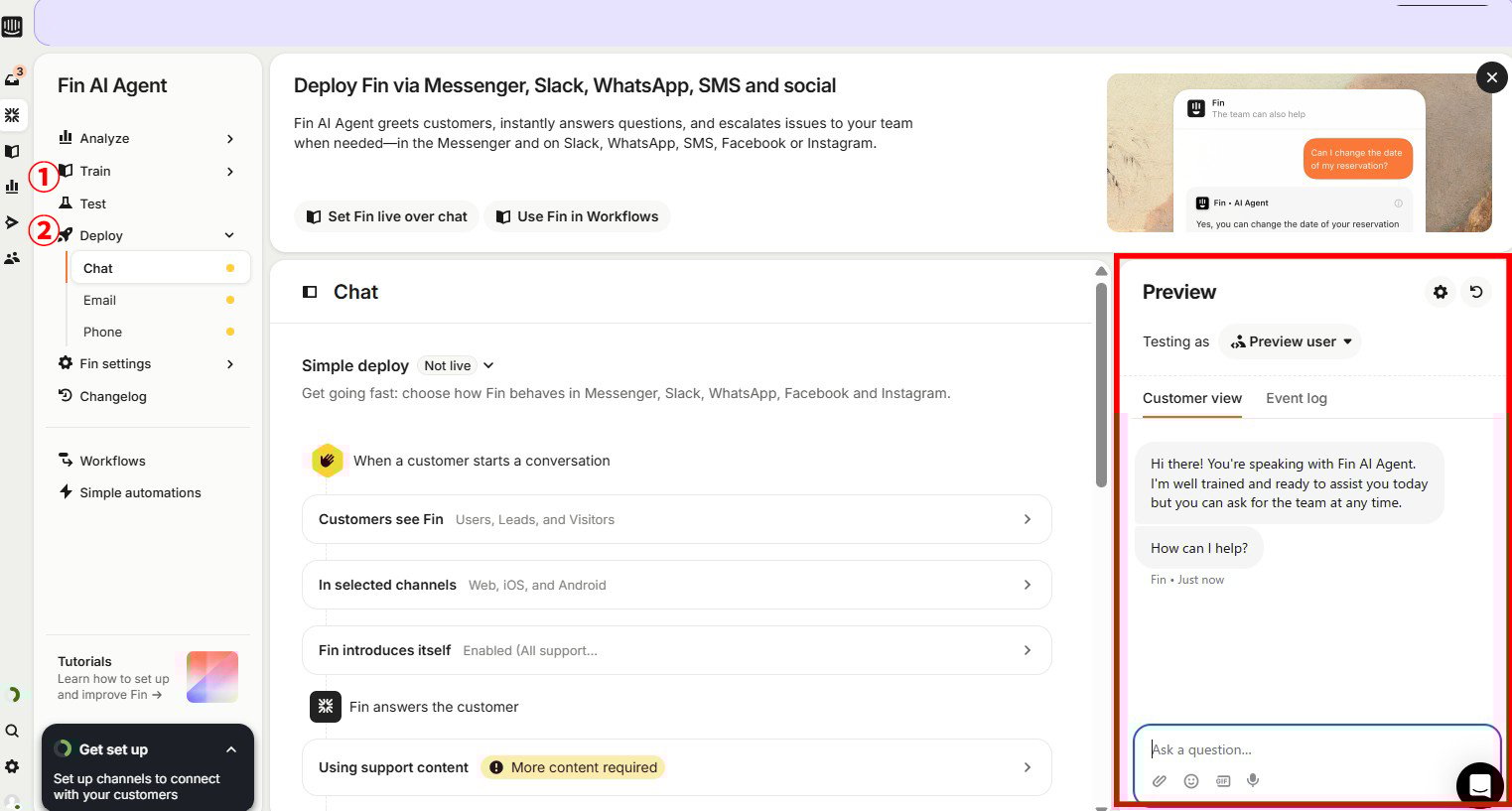
Task: Reset the preview conversation with the refresh icon
Action: [1476, 292]
